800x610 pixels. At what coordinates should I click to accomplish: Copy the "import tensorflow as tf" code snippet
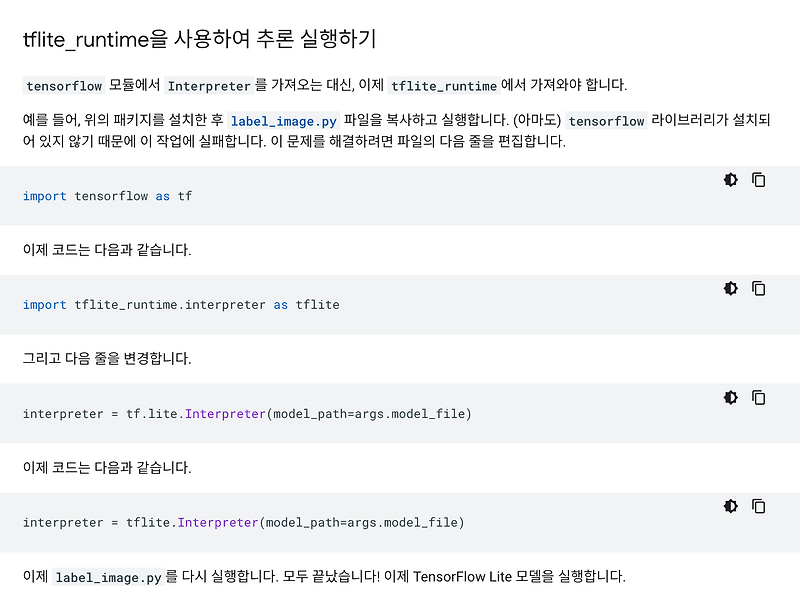759,179
